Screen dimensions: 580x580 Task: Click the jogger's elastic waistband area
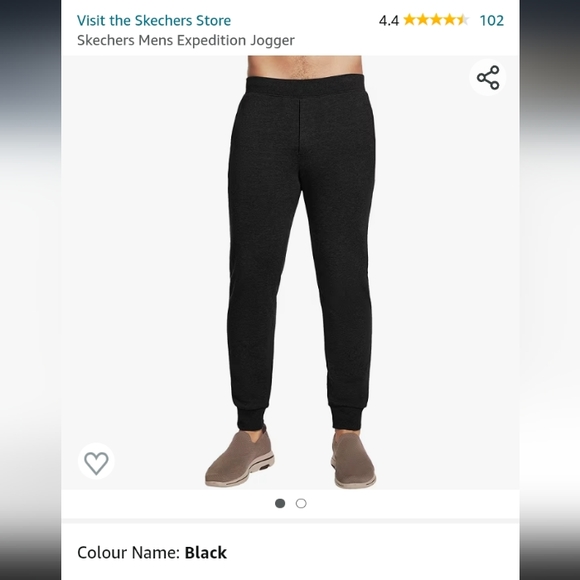(x=306, y=86)
